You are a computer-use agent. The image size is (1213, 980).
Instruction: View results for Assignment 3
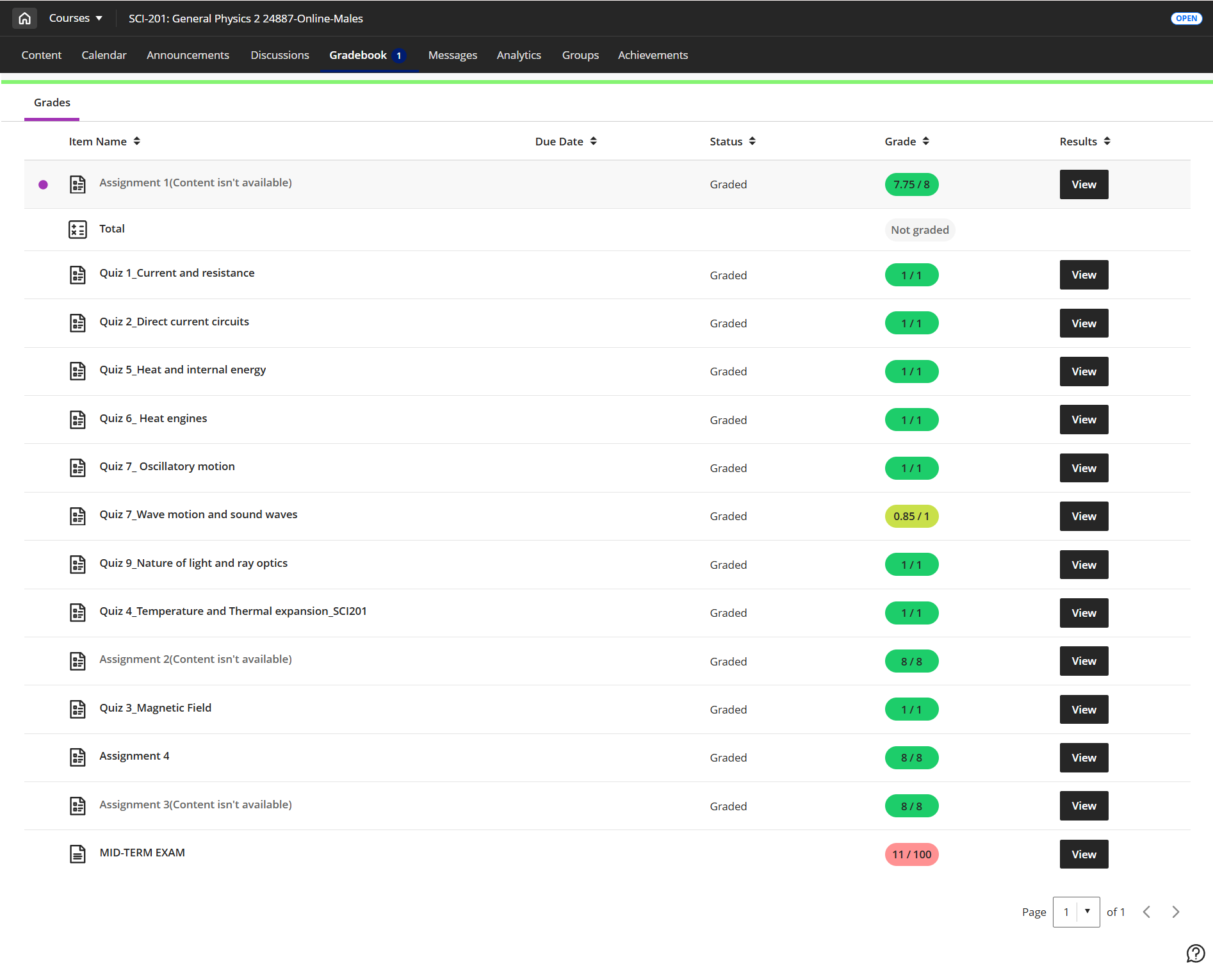click(x=1084, y=806)
